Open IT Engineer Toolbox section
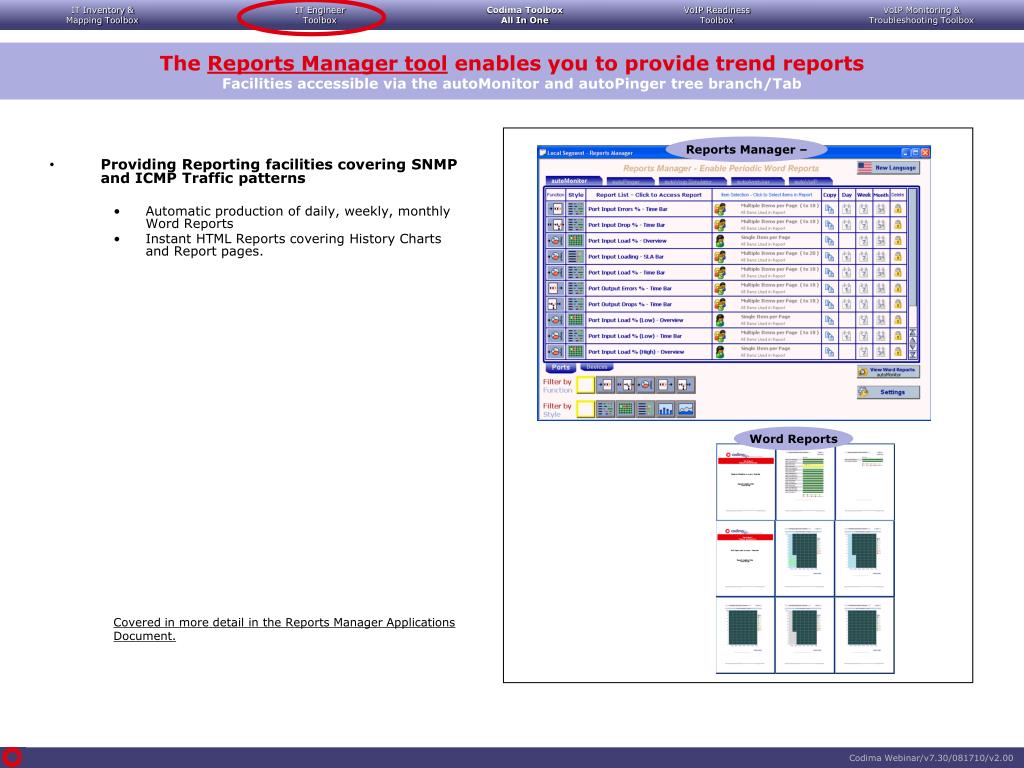1024x768 pixels. [x=319, y=15]
